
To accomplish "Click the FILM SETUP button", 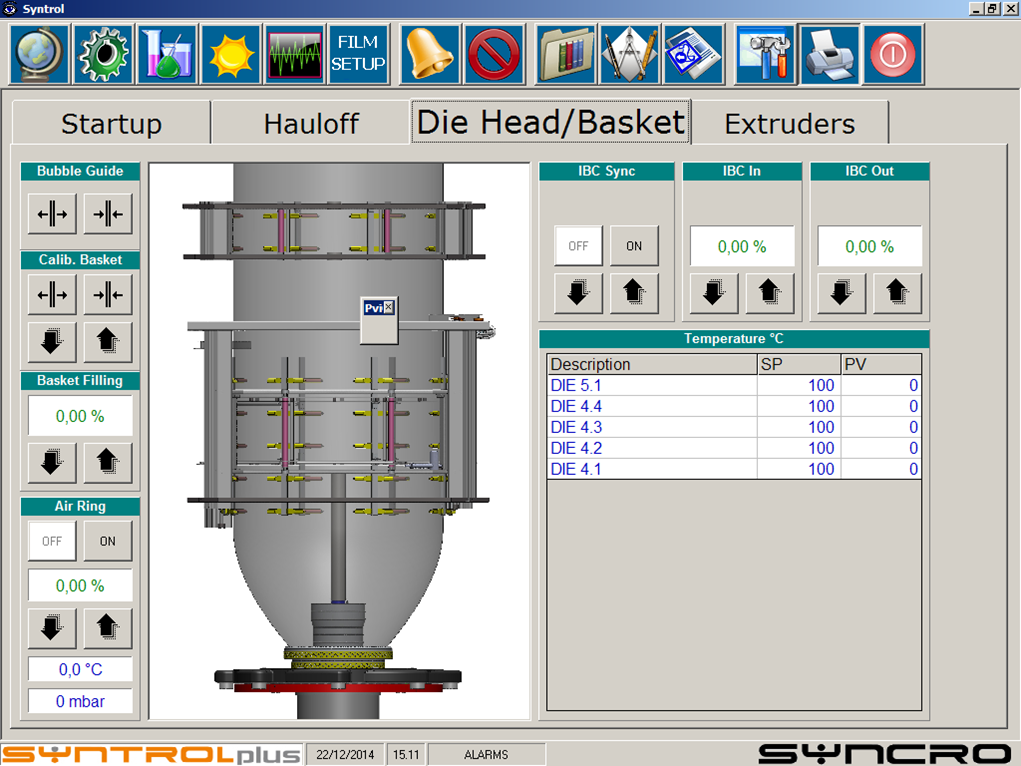I will [358, 54].
